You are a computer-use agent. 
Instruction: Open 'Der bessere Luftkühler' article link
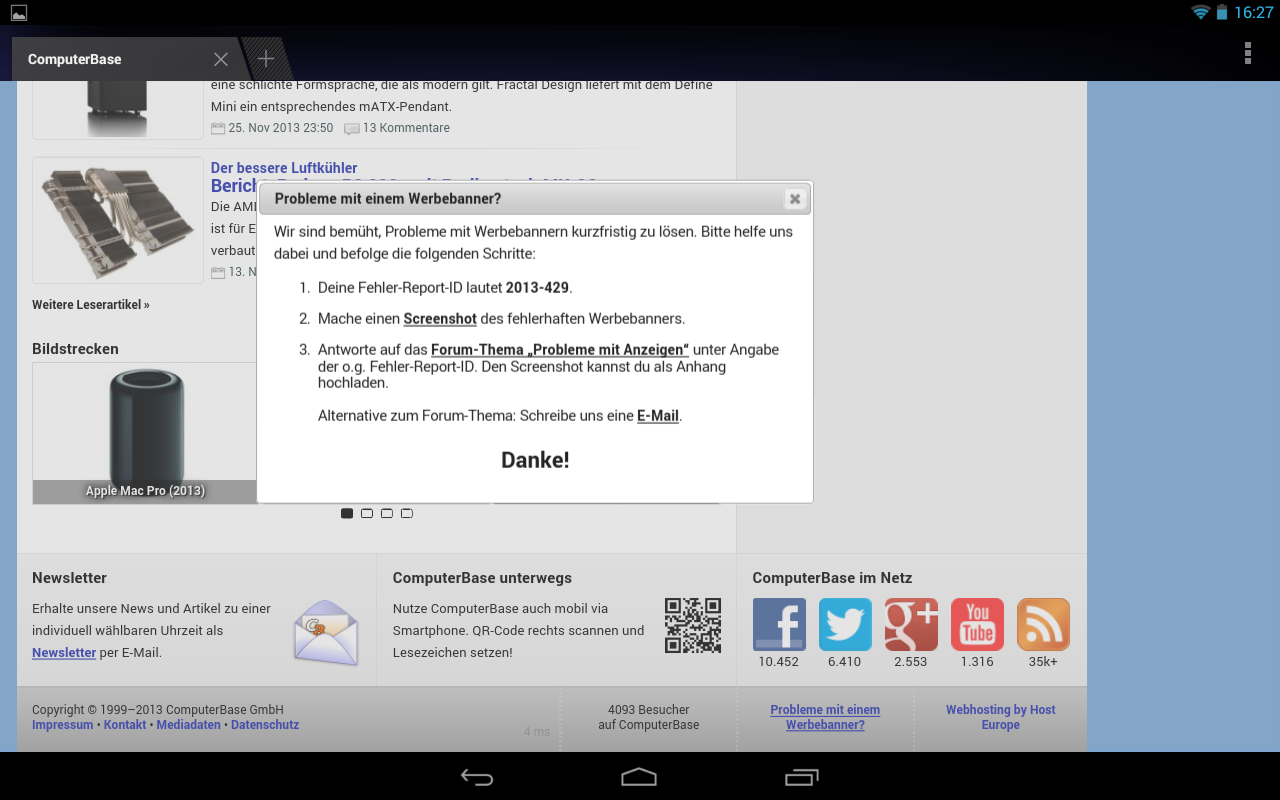click(284, 168)
